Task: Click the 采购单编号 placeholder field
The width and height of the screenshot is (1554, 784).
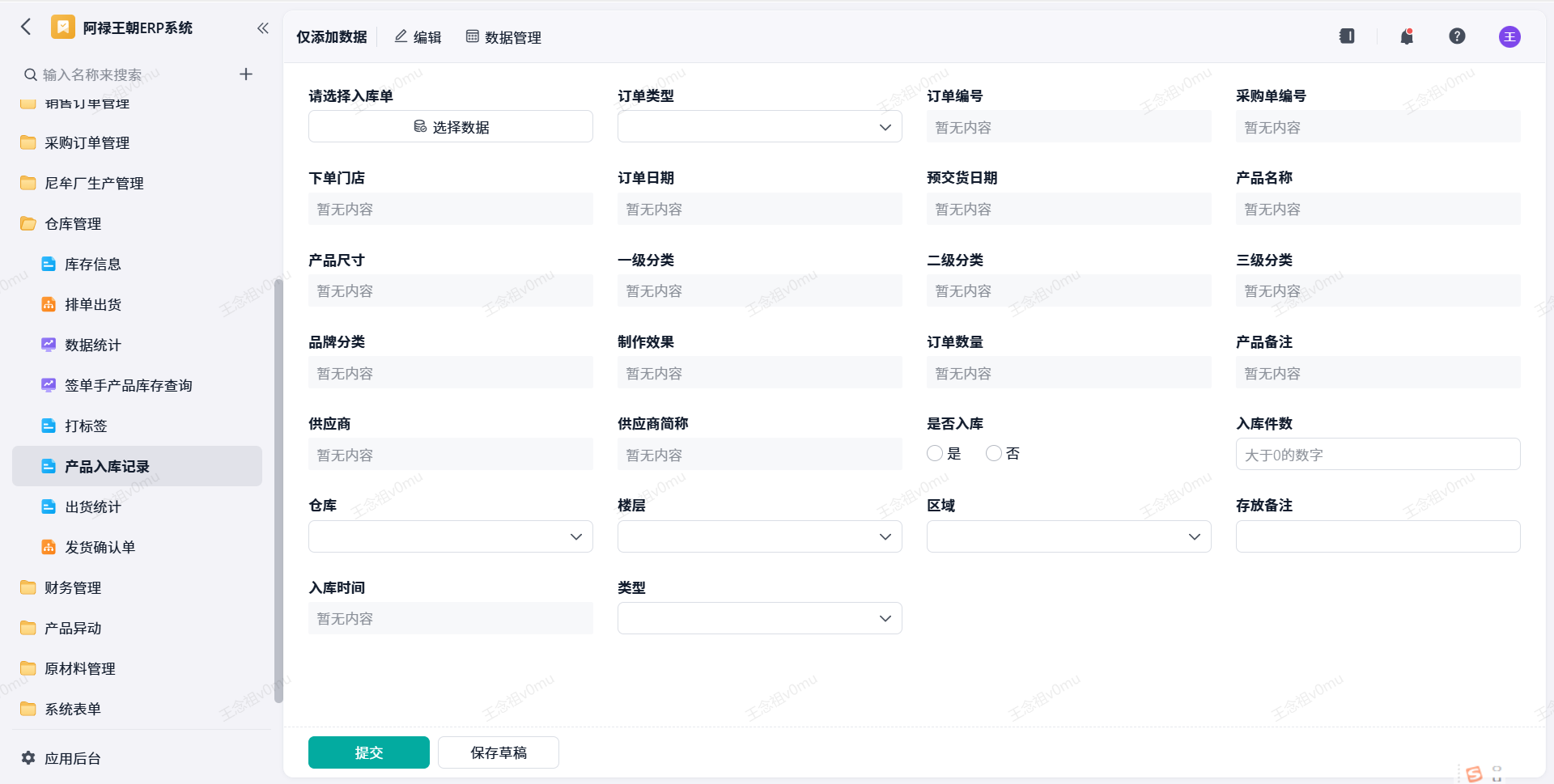Action: coord(1378,127)
